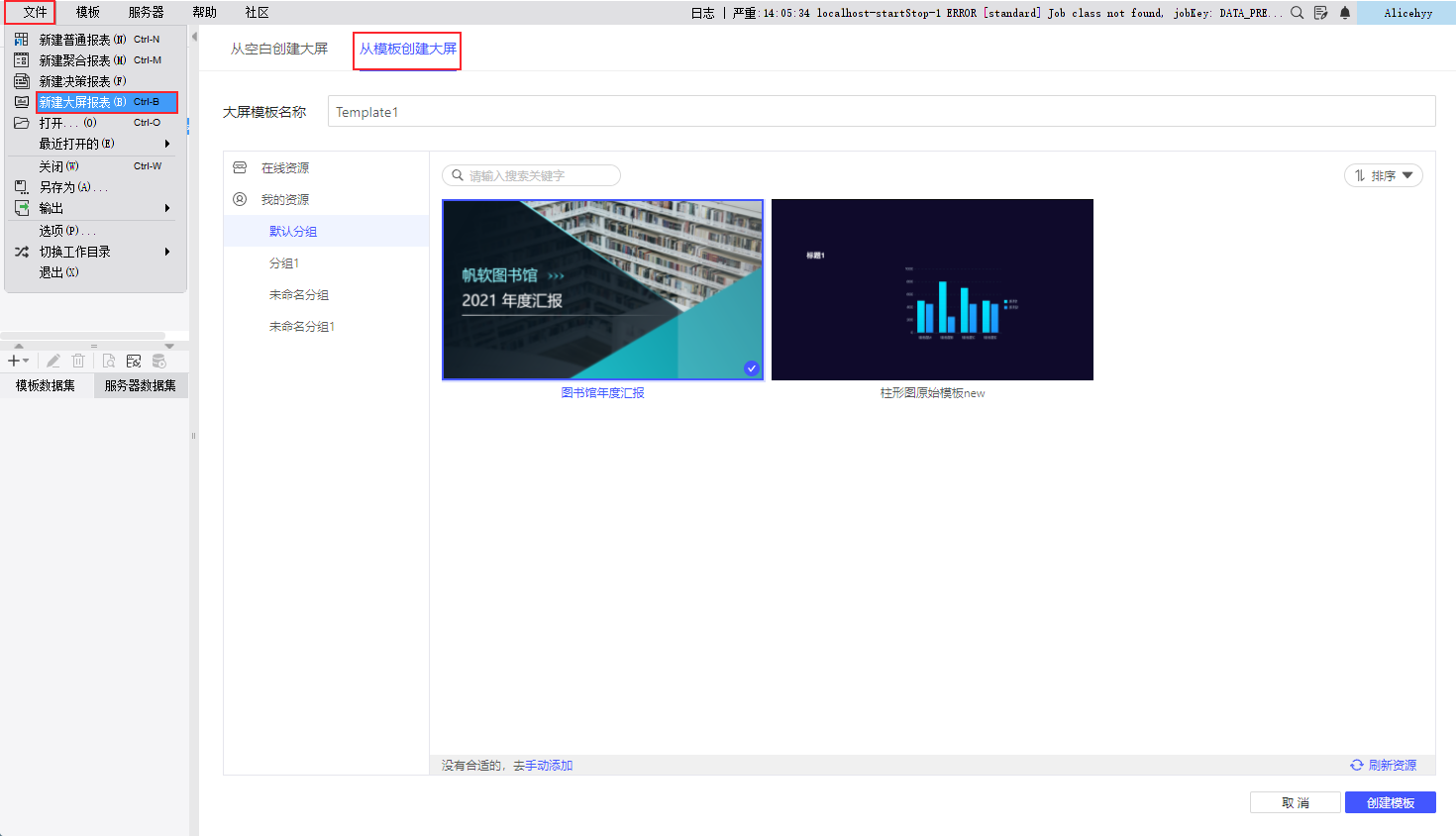
Task: Click 刷新资源 to refresh resources
Action: [1383, 766]
